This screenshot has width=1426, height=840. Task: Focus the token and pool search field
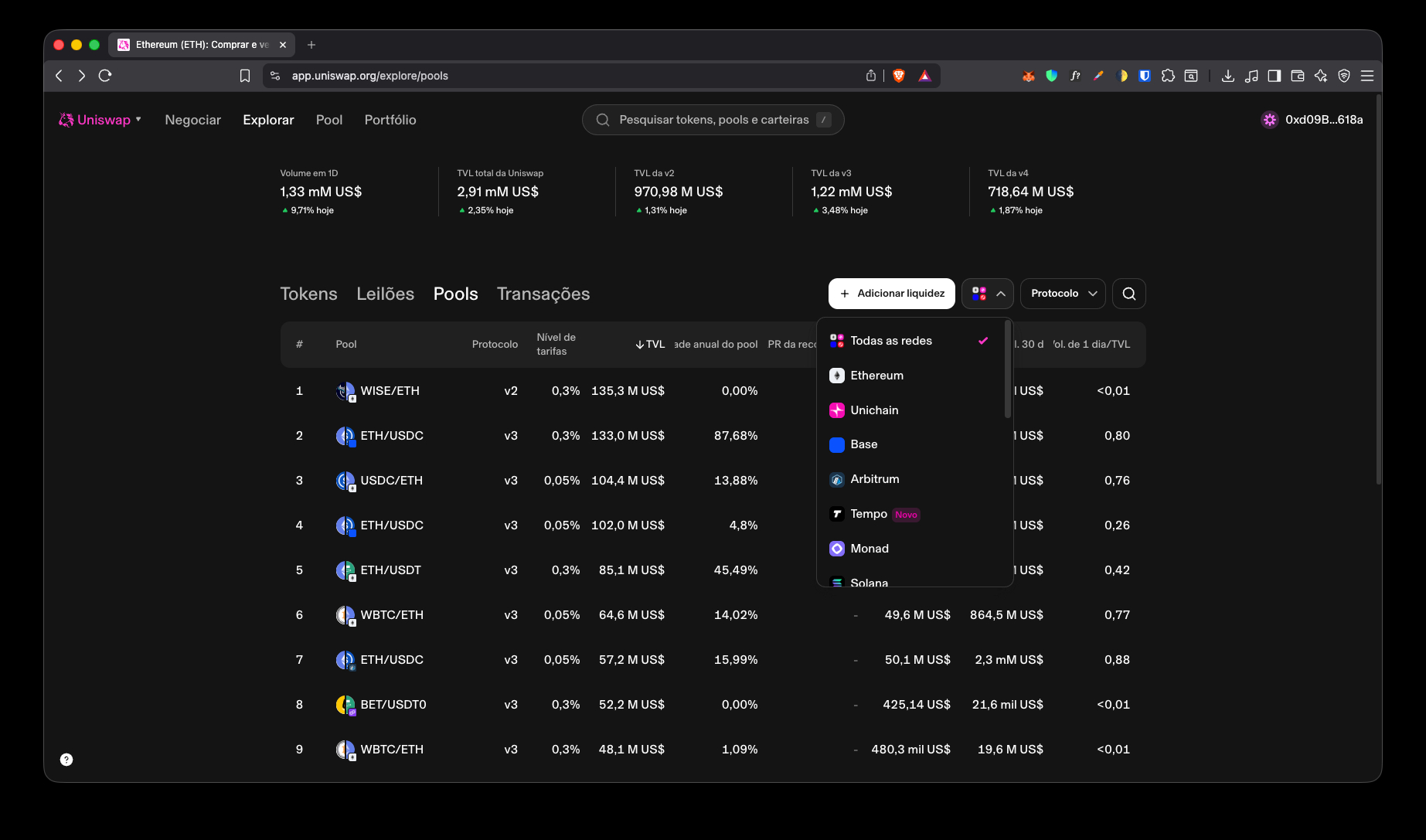point(713,120)
